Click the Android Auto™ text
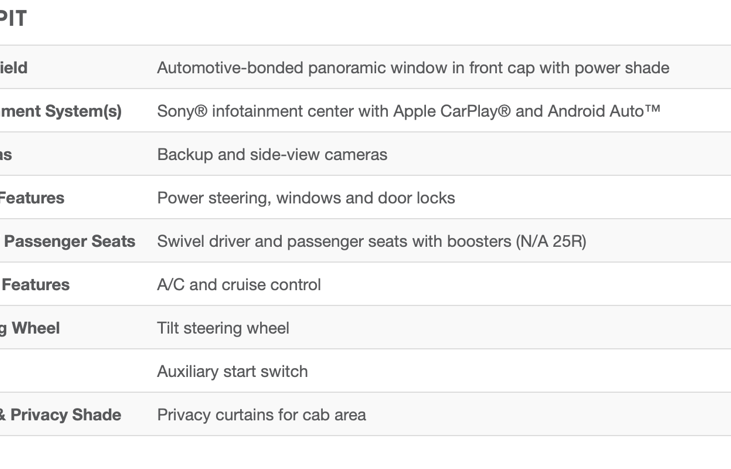 coord(604,111)
